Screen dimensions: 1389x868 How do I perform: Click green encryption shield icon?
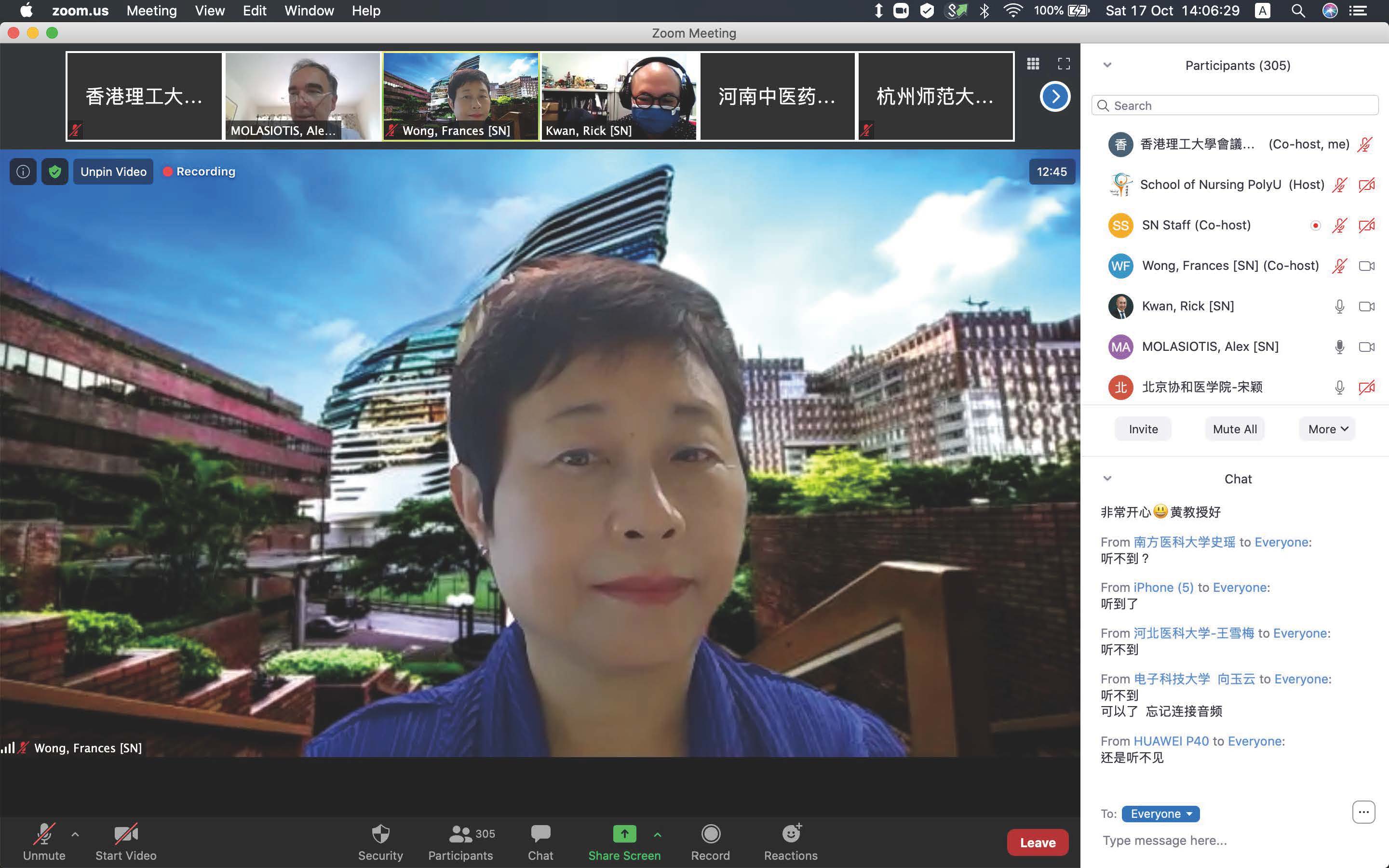point(54,172)
